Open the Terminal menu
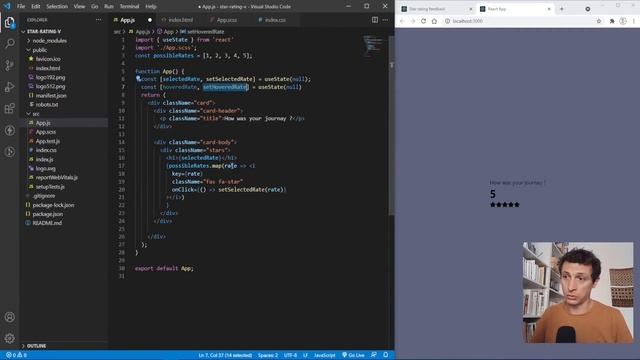Viewport: 640px width, 360px height. 129,7
